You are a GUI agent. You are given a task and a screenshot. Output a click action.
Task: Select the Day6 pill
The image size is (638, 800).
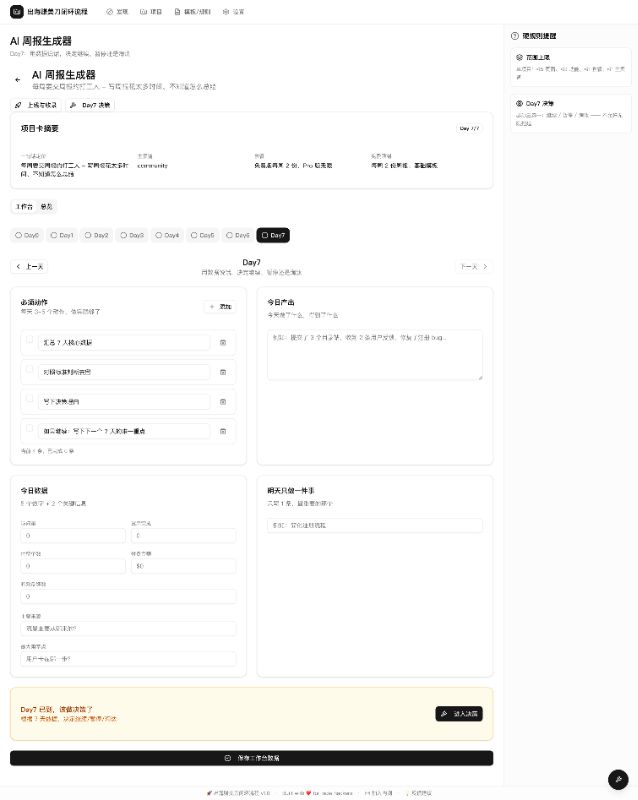238,235
